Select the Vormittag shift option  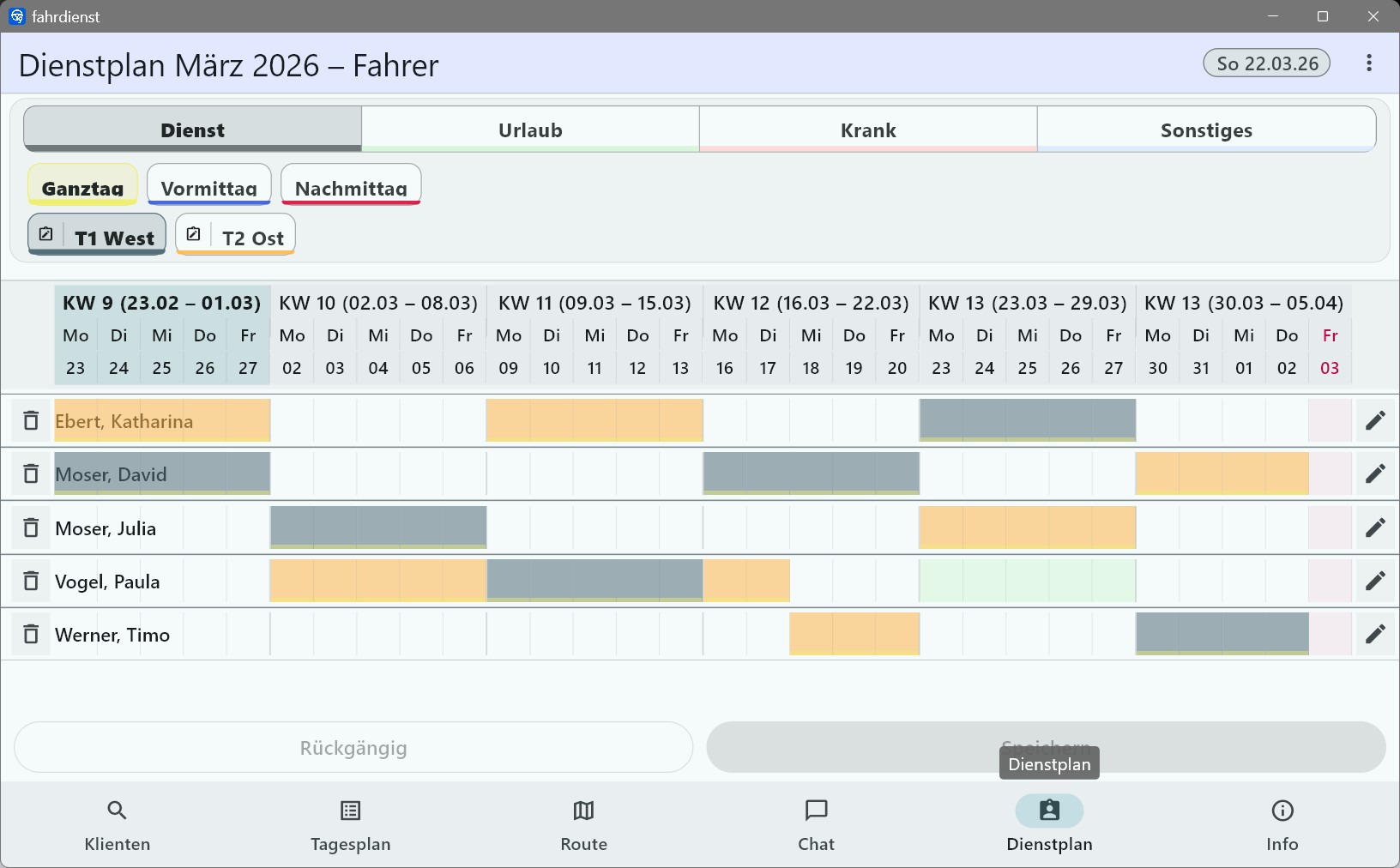click(209, 186)
